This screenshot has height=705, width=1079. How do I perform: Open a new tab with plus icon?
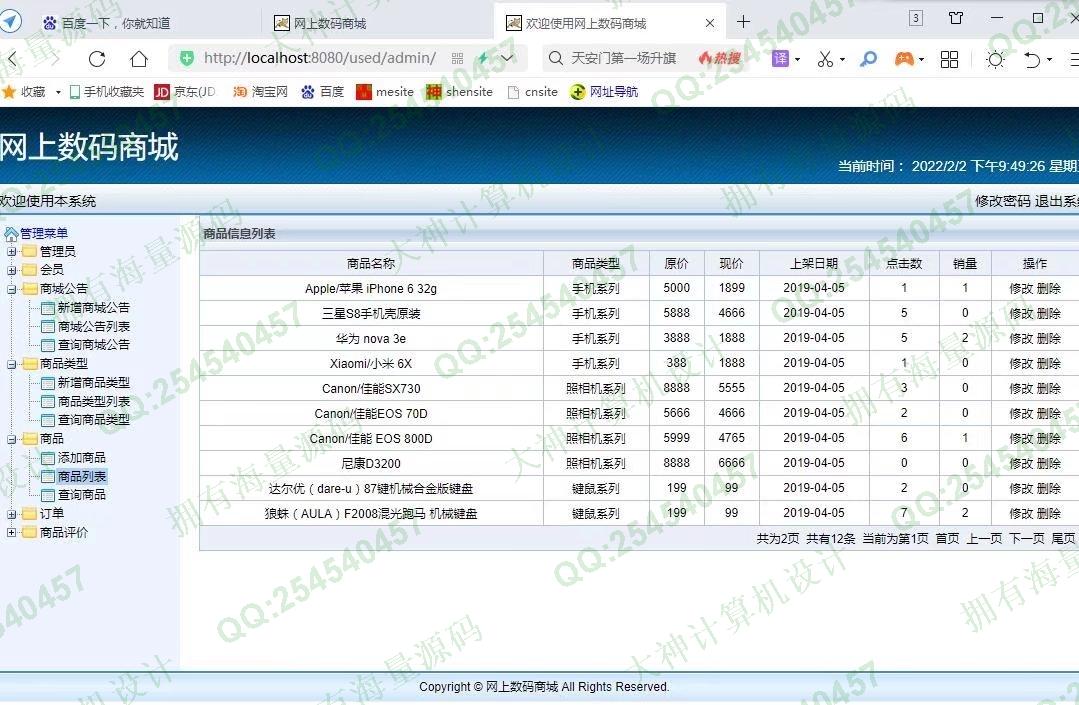pyautogui.click(x=743, y=22)
